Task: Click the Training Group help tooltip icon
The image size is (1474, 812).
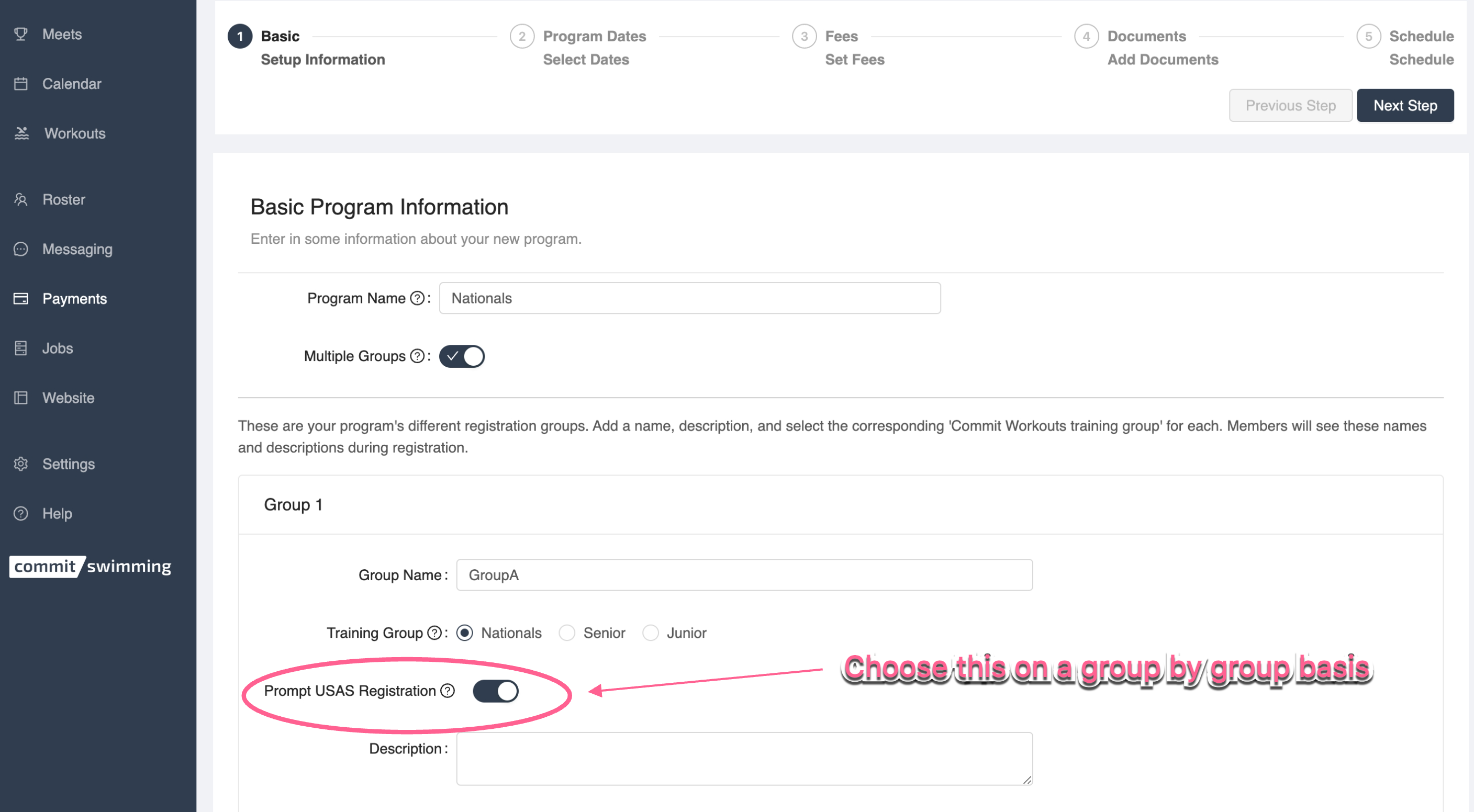Action: coord(435,633)
